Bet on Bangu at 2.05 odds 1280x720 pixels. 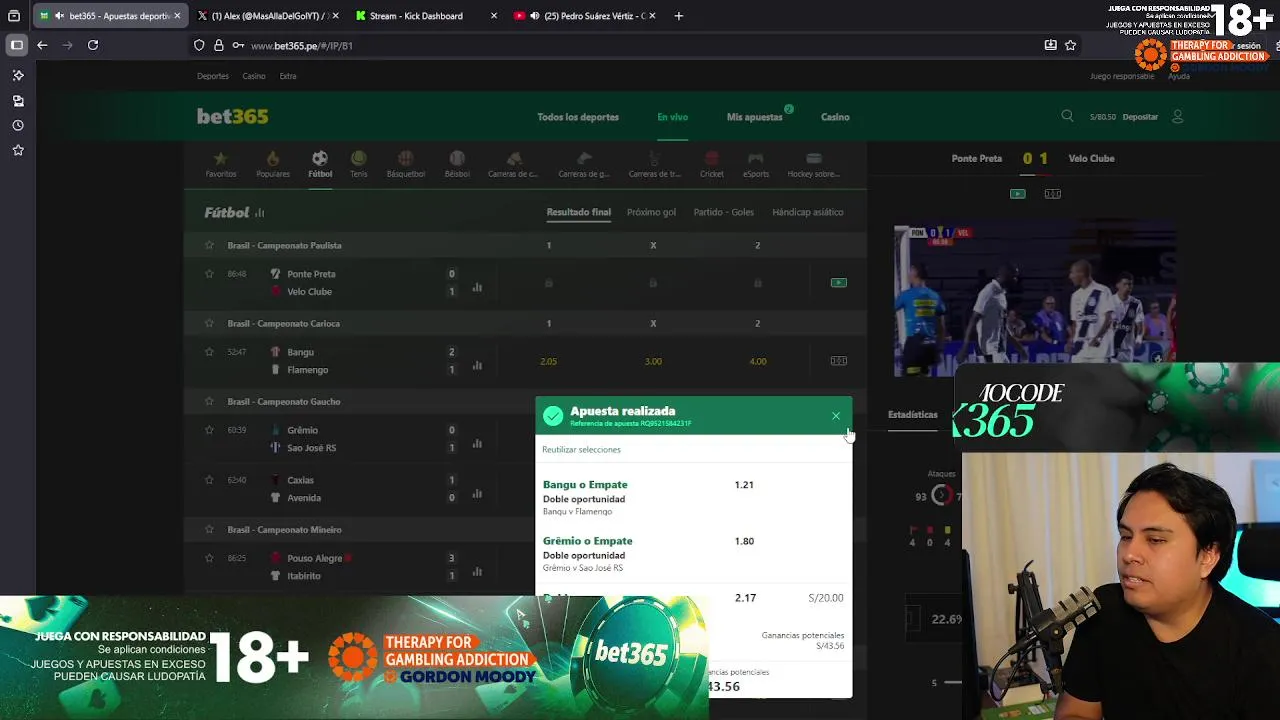pyautogui.click(x=548, y=361)
